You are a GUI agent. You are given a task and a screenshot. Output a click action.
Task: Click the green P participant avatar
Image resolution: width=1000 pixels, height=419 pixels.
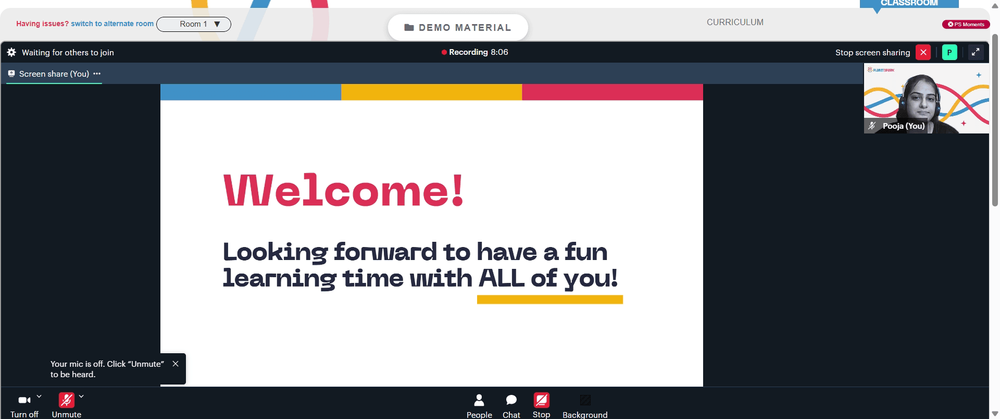click(950, 52)
